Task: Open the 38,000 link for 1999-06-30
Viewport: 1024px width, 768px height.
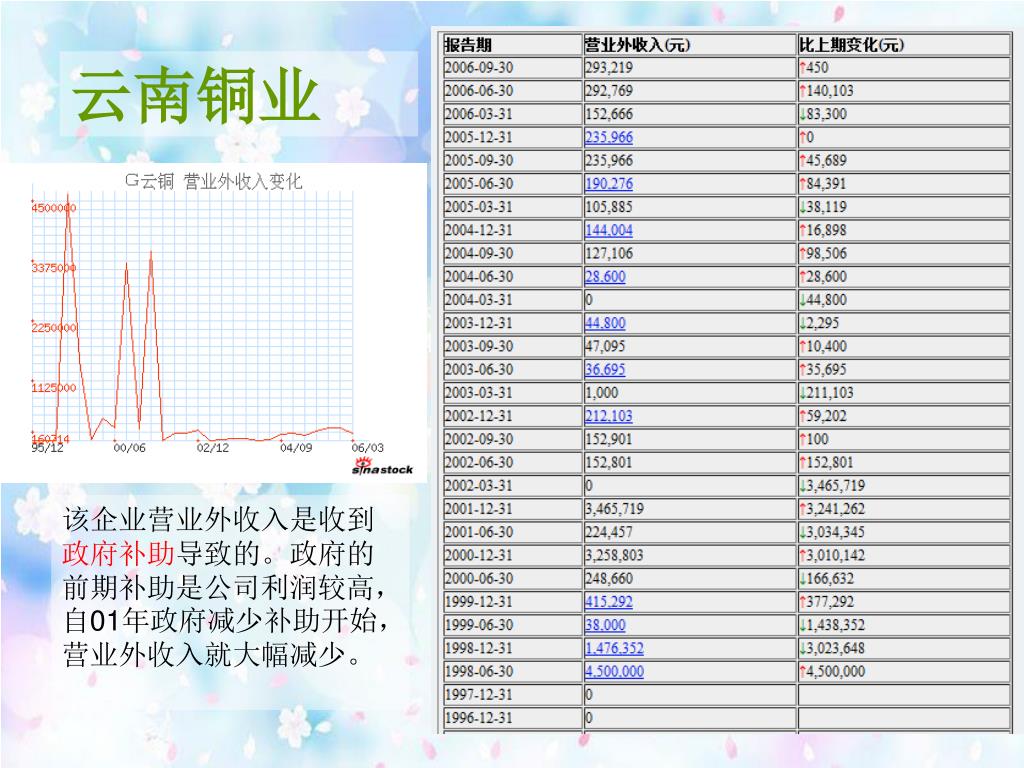Action: (x=605, y=625)
